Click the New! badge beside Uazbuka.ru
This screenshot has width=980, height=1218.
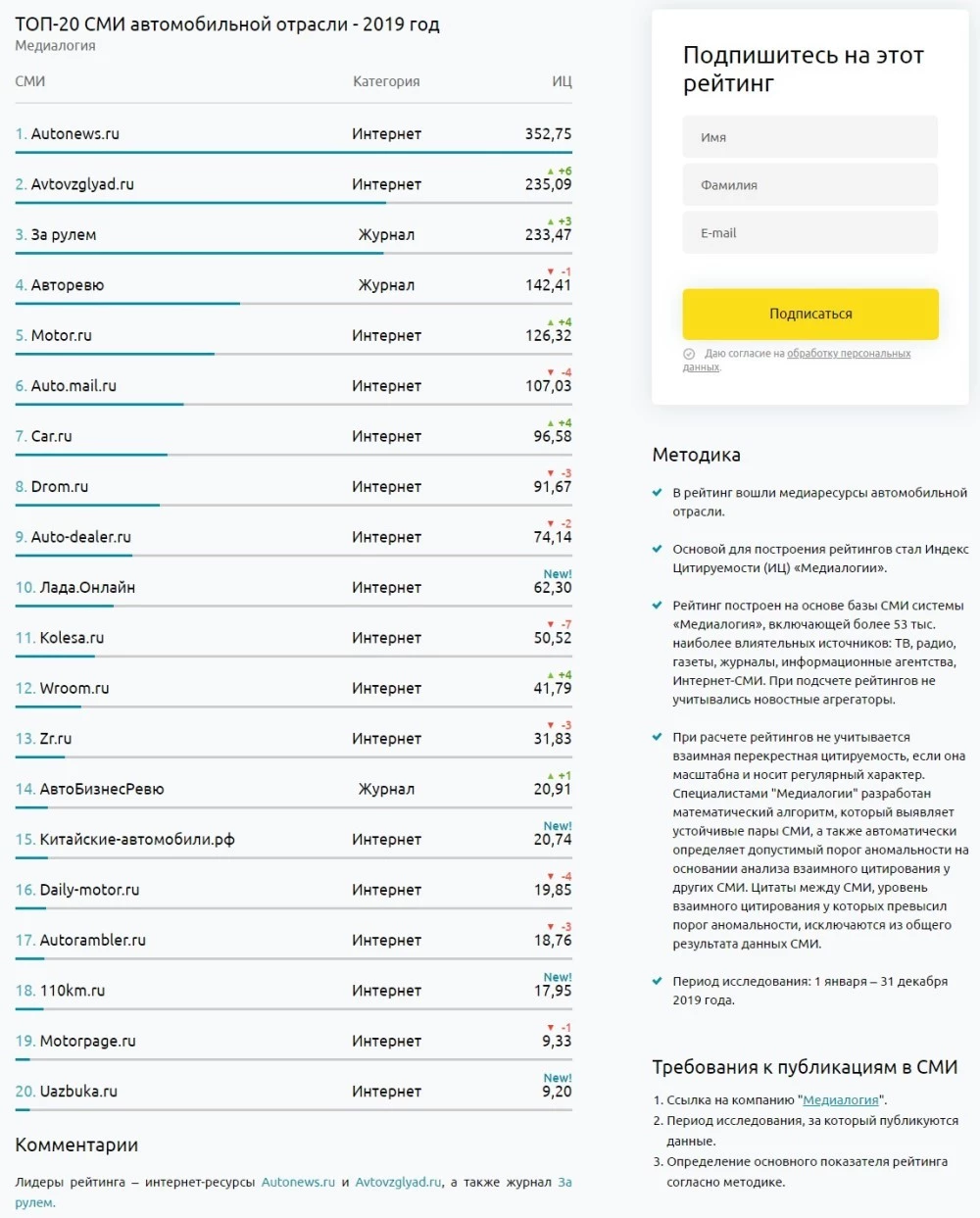click(x=559, y=1078)
